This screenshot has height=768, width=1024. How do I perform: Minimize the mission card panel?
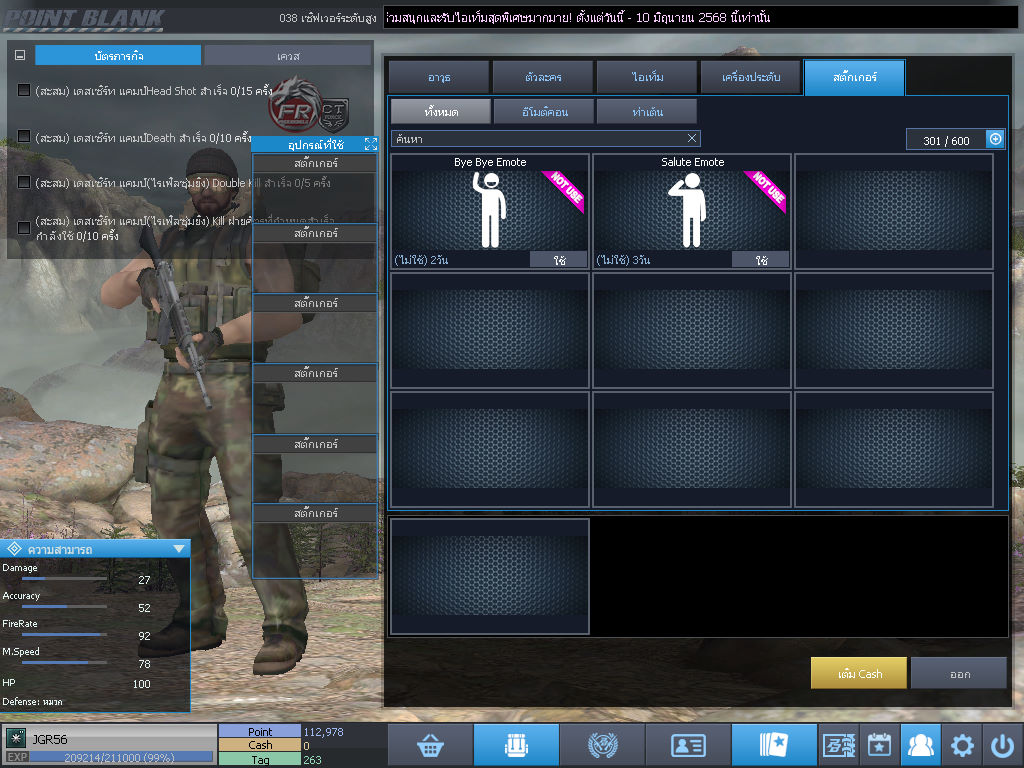(20, 56)
